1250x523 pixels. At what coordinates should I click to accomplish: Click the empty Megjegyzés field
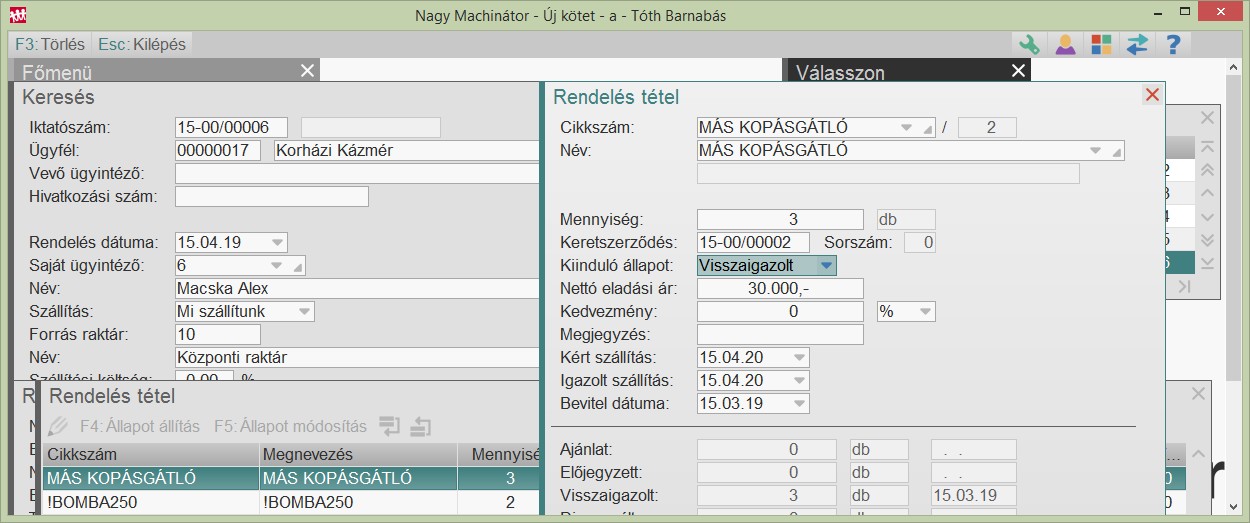point(780,335)
